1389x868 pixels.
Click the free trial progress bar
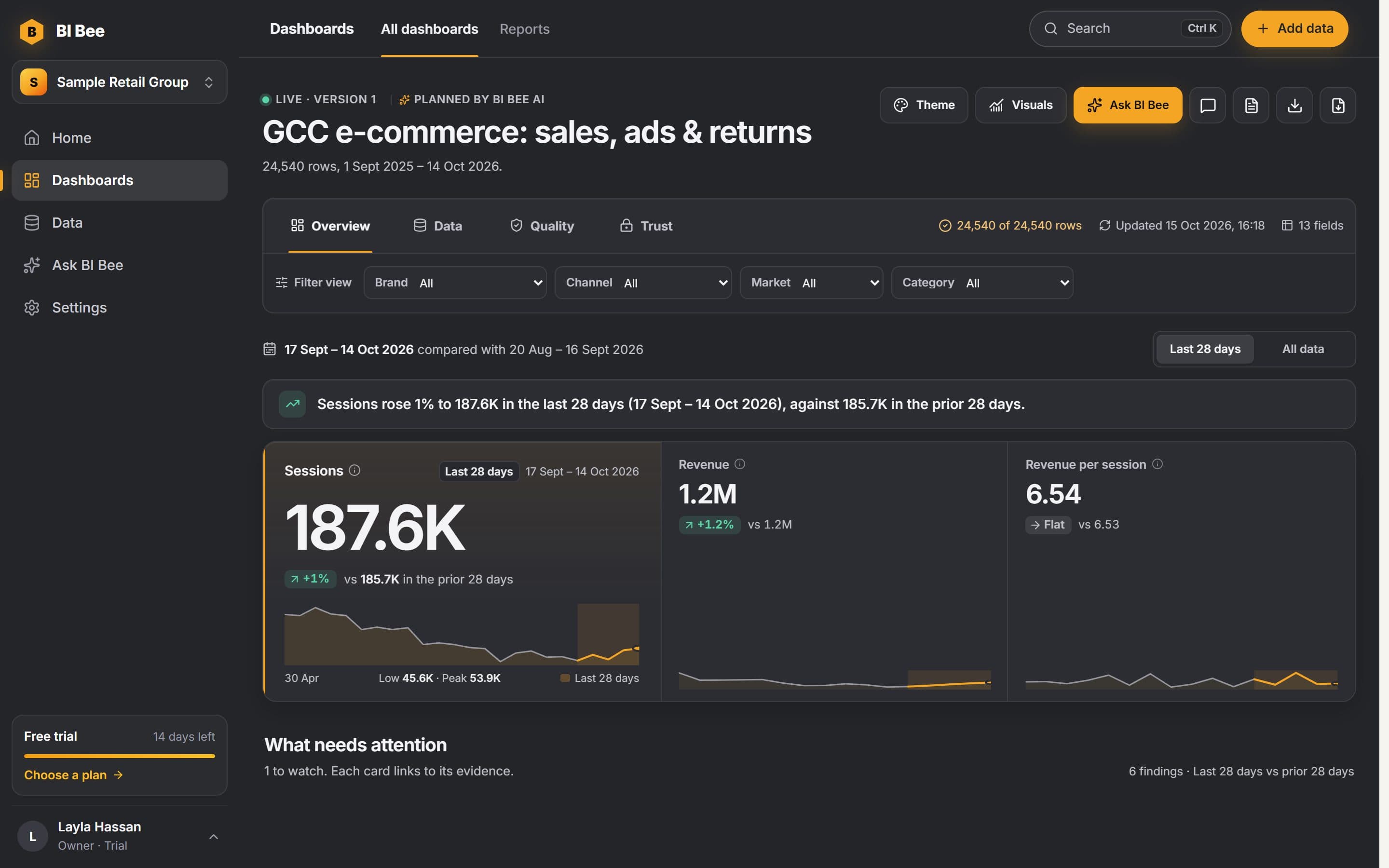[x=120, y=756]
